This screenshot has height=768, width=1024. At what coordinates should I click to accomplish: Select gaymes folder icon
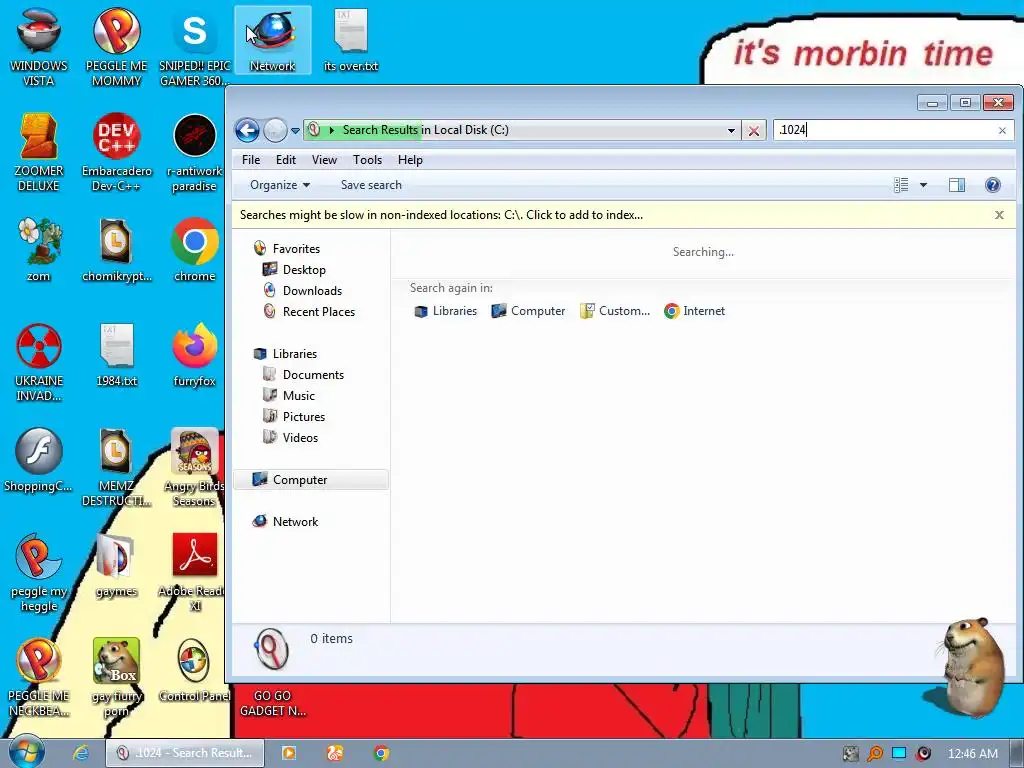(116, 566)
